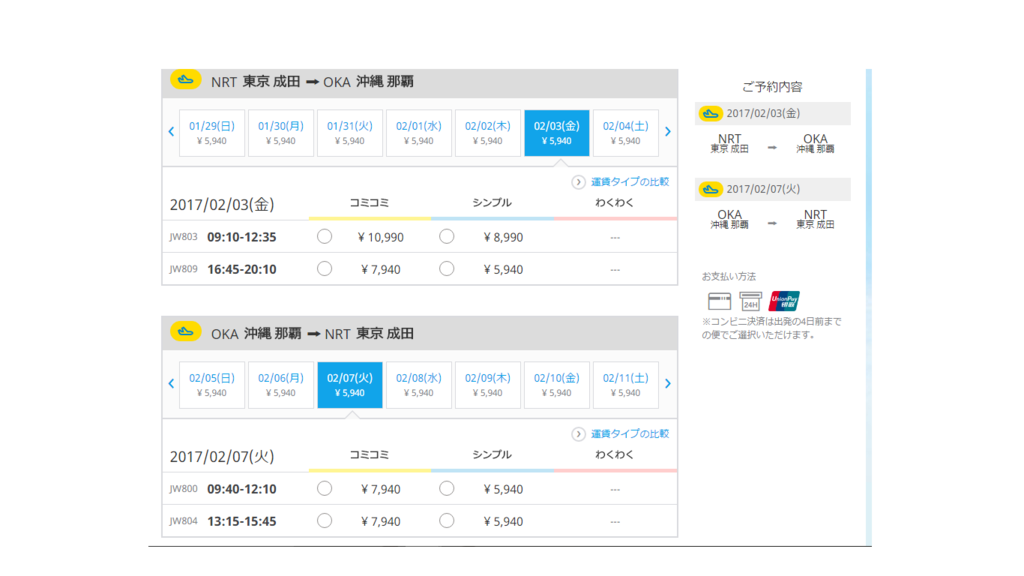
Task: Choose outbound date 01/30(月)
Action: tap(281, 133)
